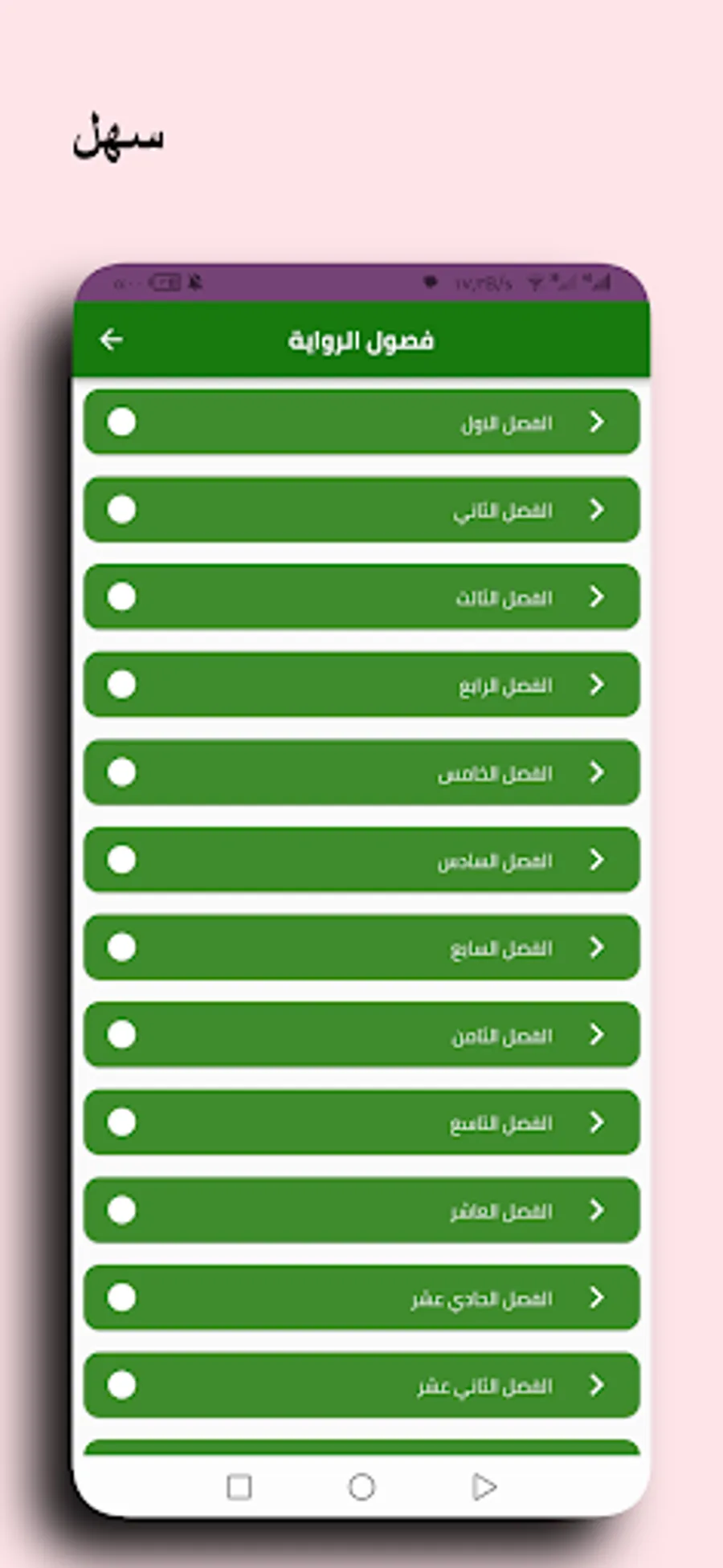Screen dimensions: 723x1568
Task: Go to الفصل الثامن chapter text
Action: [501, 1037]
